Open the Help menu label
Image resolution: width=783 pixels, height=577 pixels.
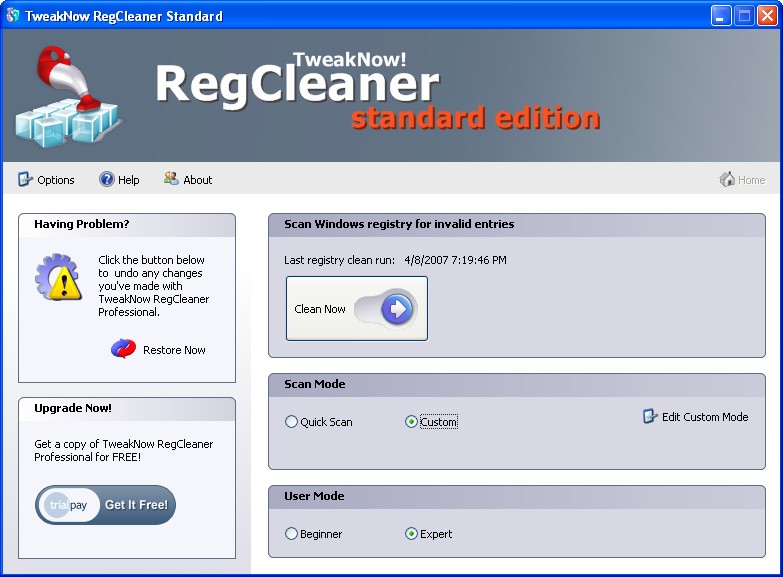click(129, 180)
